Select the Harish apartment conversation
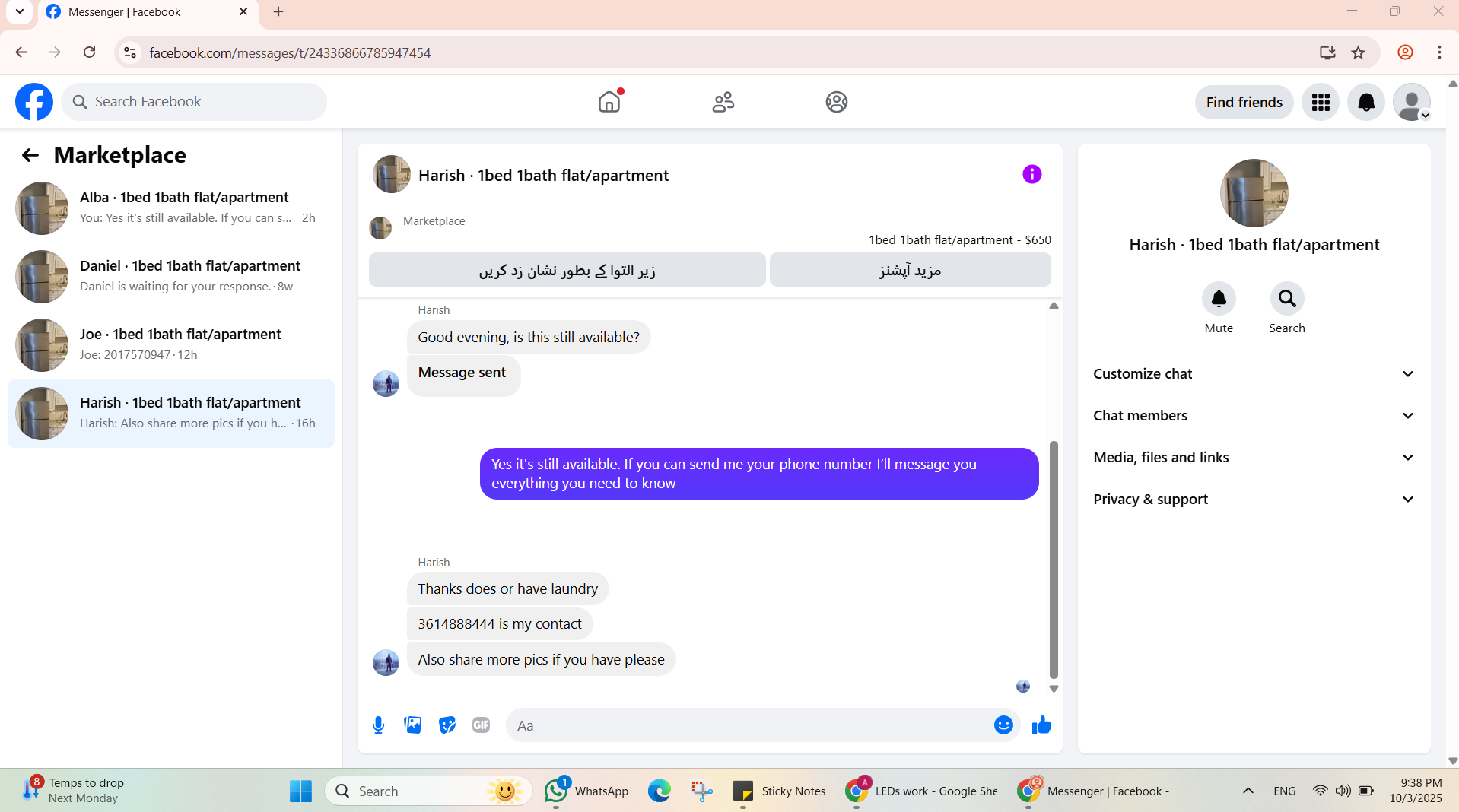 171,414
